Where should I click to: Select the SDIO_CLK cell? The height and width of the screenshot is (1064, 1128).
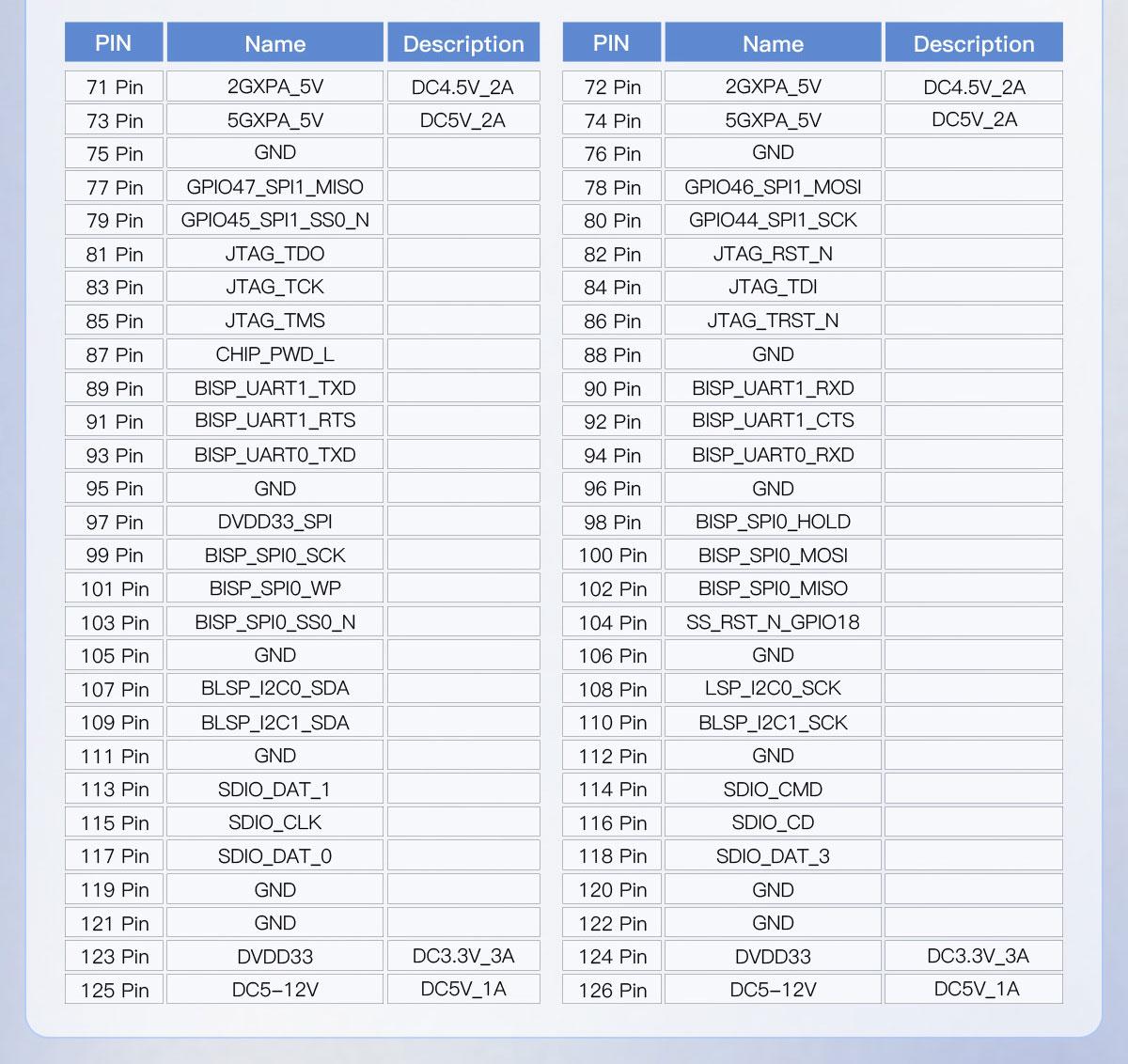(x=274, y=822)
